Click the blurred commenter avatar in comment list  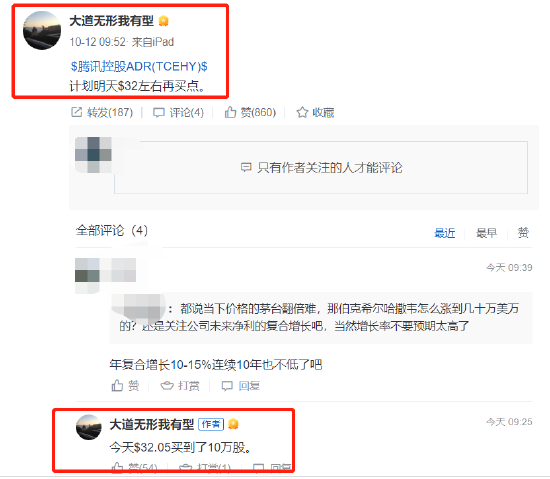click(88, 270)
